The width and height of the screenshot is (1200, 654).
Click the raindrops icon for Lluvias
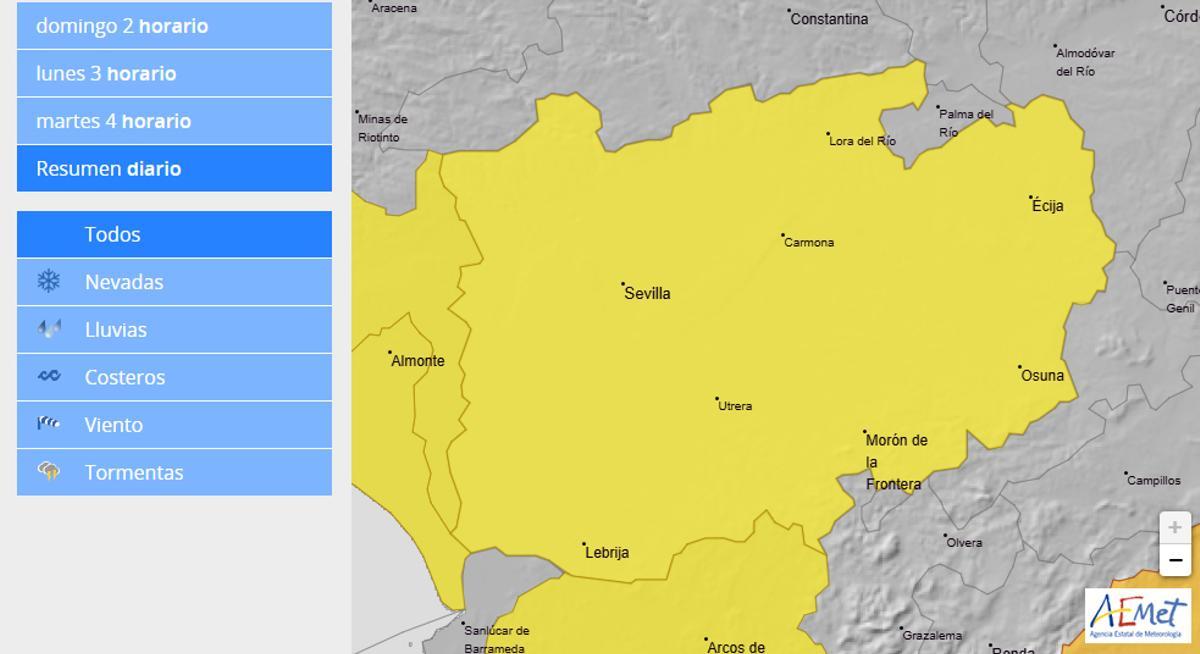tap(49, 329)
